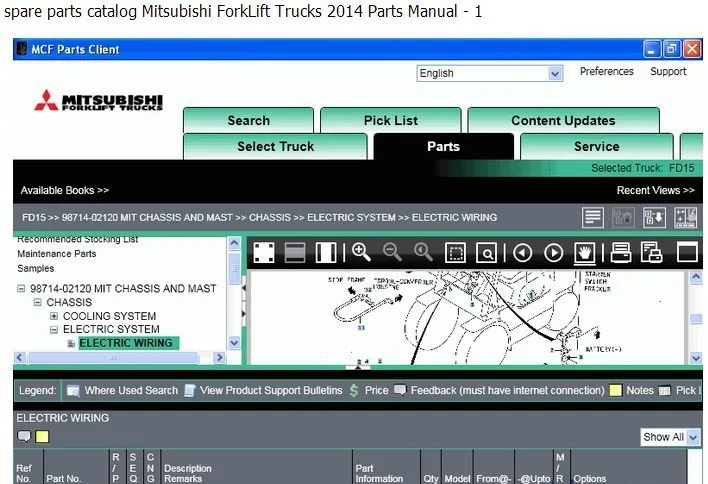708x484 pixels.
Task: Open the Select Truck tab
Action: 275,146
